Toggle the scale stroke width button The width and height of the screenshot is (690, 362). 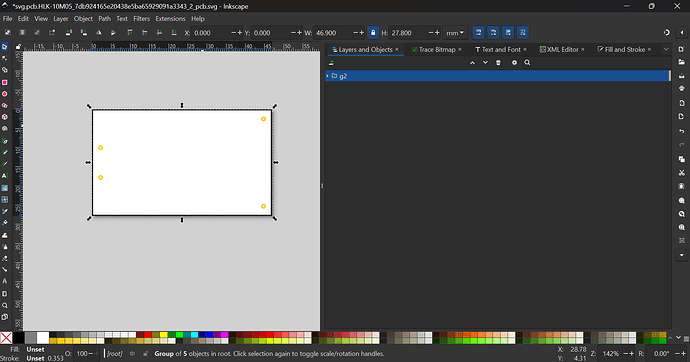click(478, 33)
